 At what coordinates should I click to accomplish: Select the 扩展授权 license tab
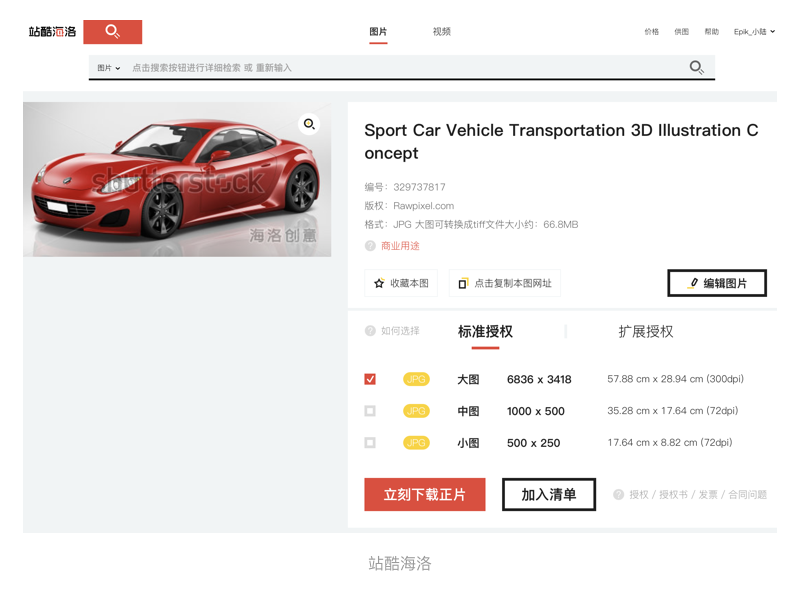click(646, 332)
